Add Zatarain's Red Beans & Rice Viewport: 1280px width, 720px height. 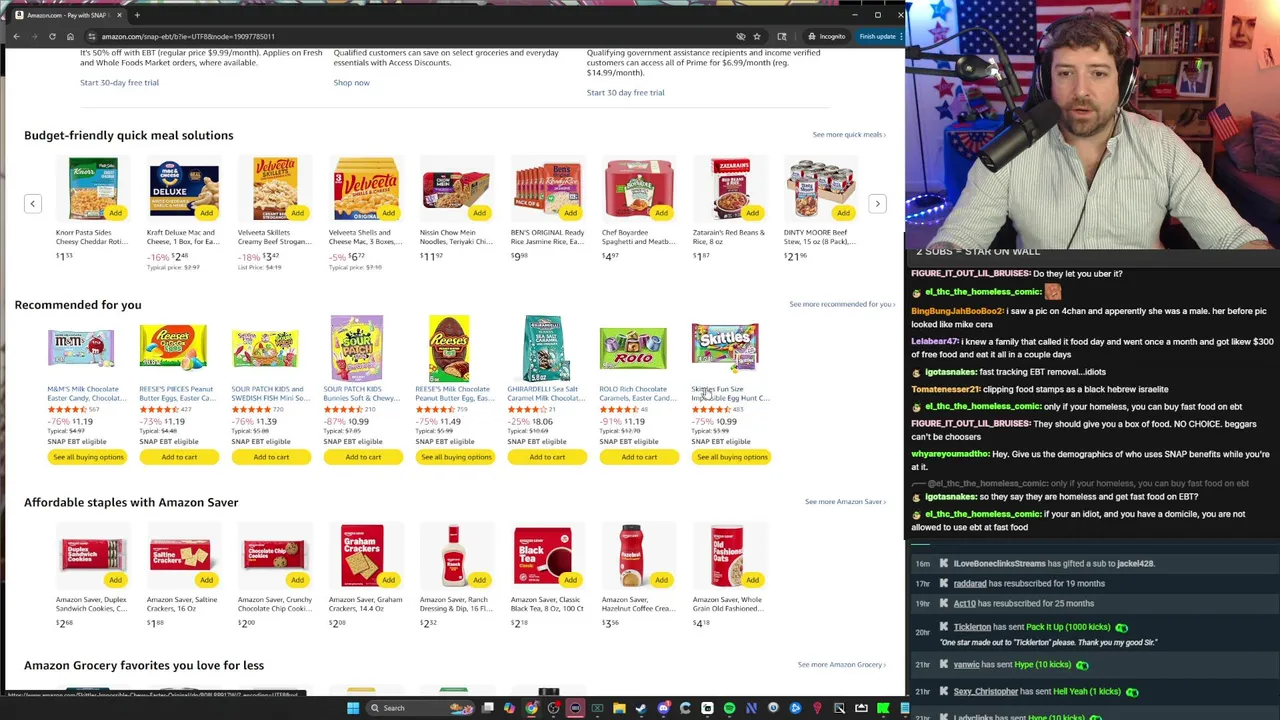(753, 213)
